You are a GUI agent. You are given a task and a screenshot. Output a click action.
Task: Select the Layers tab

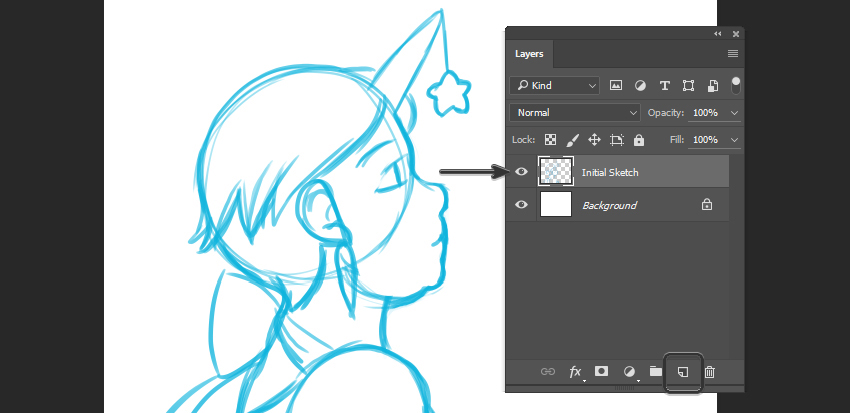pyautogui.click(x=529, y=54)
